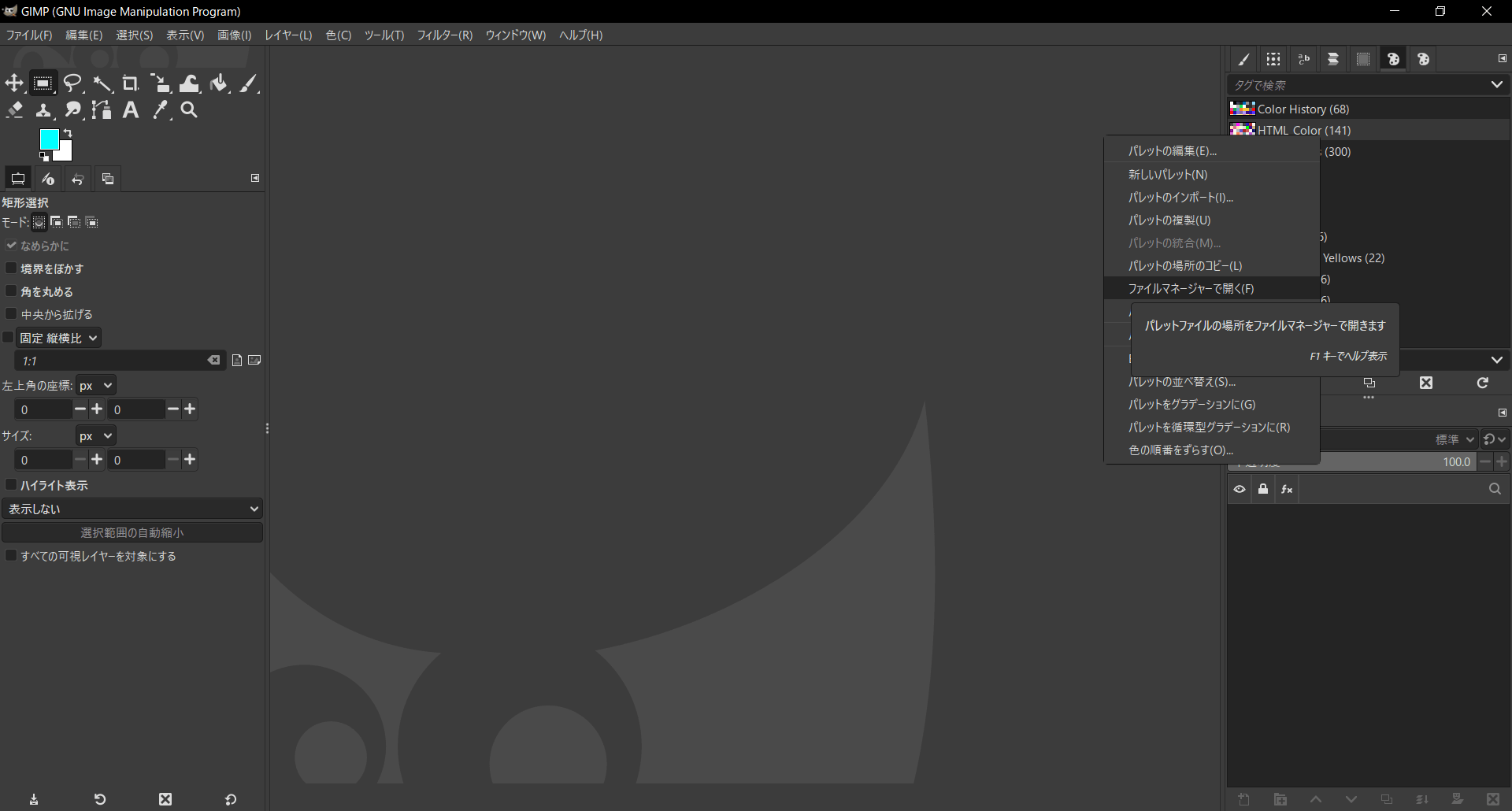The image size is (1512, 811).
Task: Select the Eraser tool
Action: [x=14, y=110]
